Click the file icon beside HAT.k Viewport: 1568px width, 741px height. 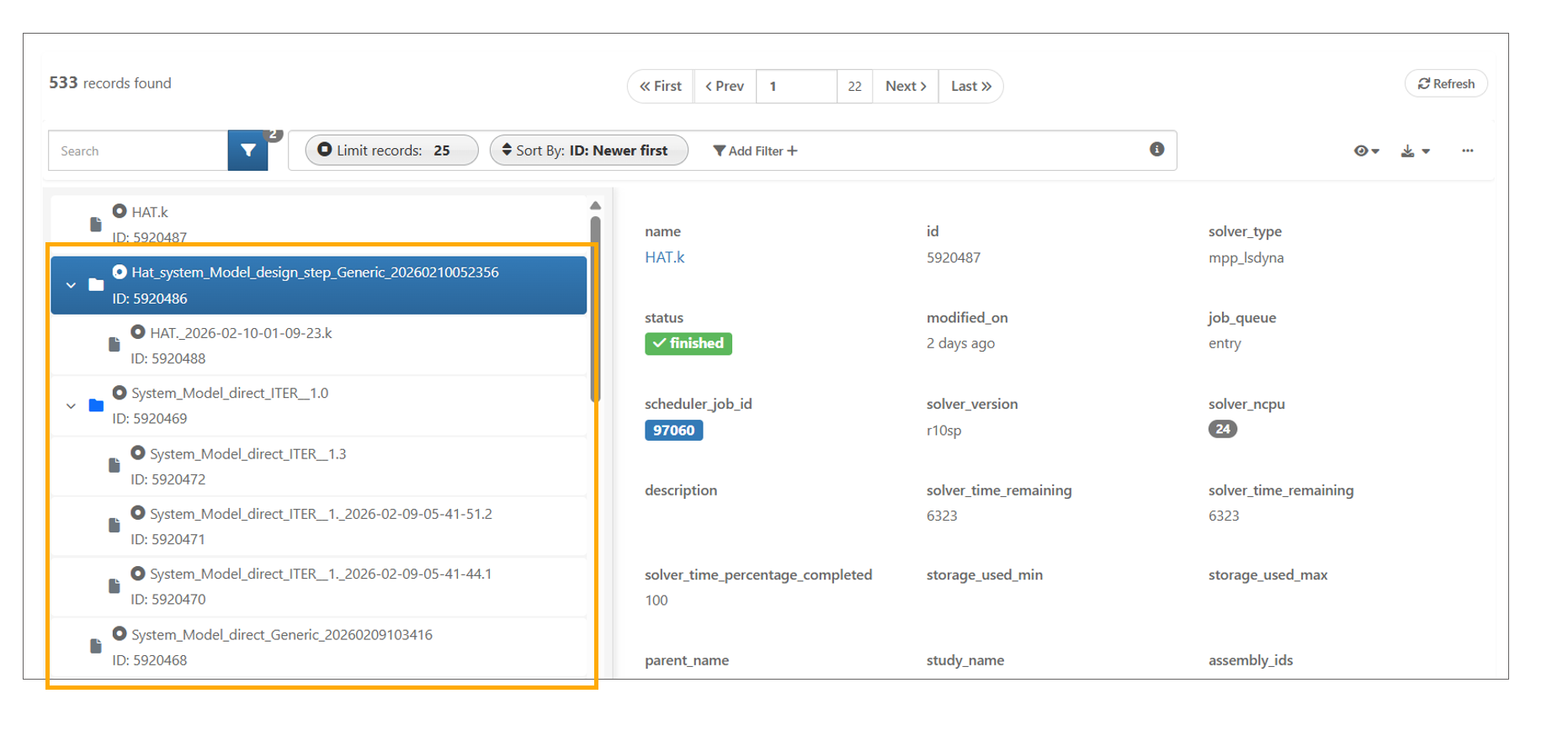click(x=96, y=225)
